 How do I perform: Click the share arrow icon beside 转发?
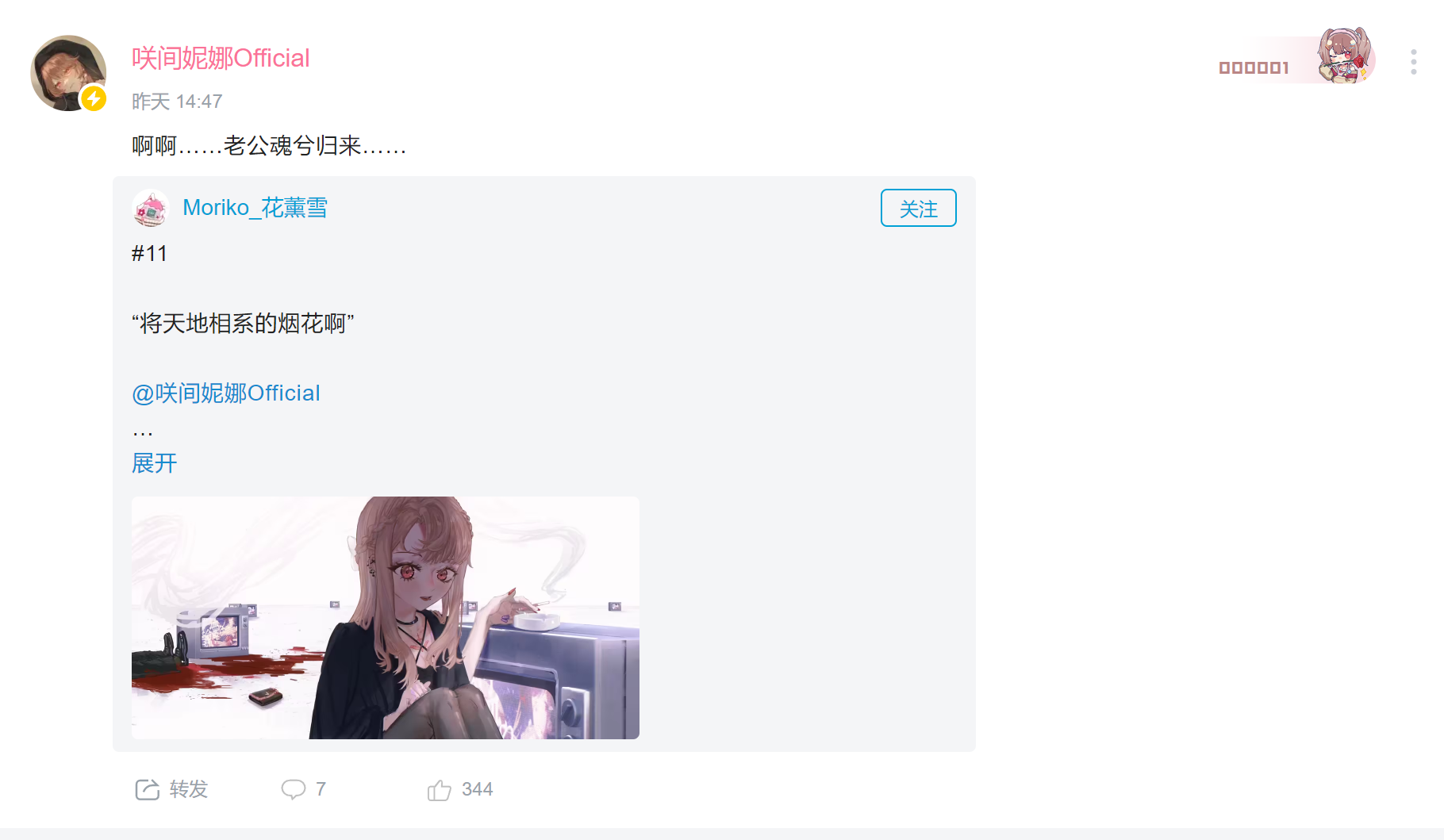[148, 789]
